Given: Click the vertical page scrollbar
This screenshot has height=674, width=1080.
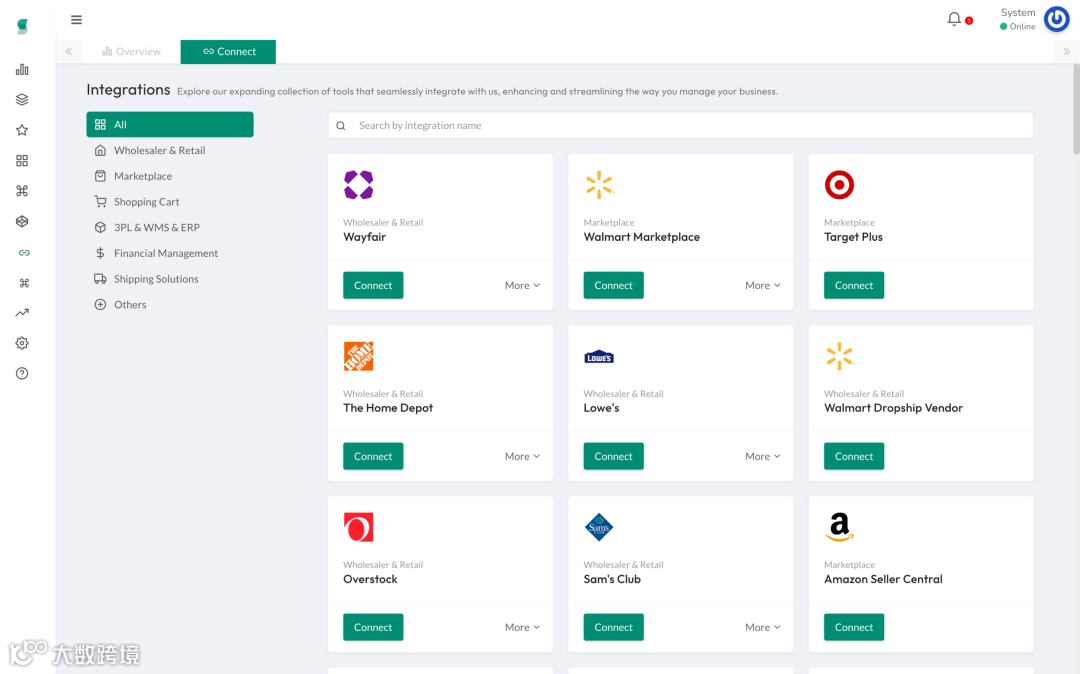Looking at the screenshot, I should (1076, 110).
